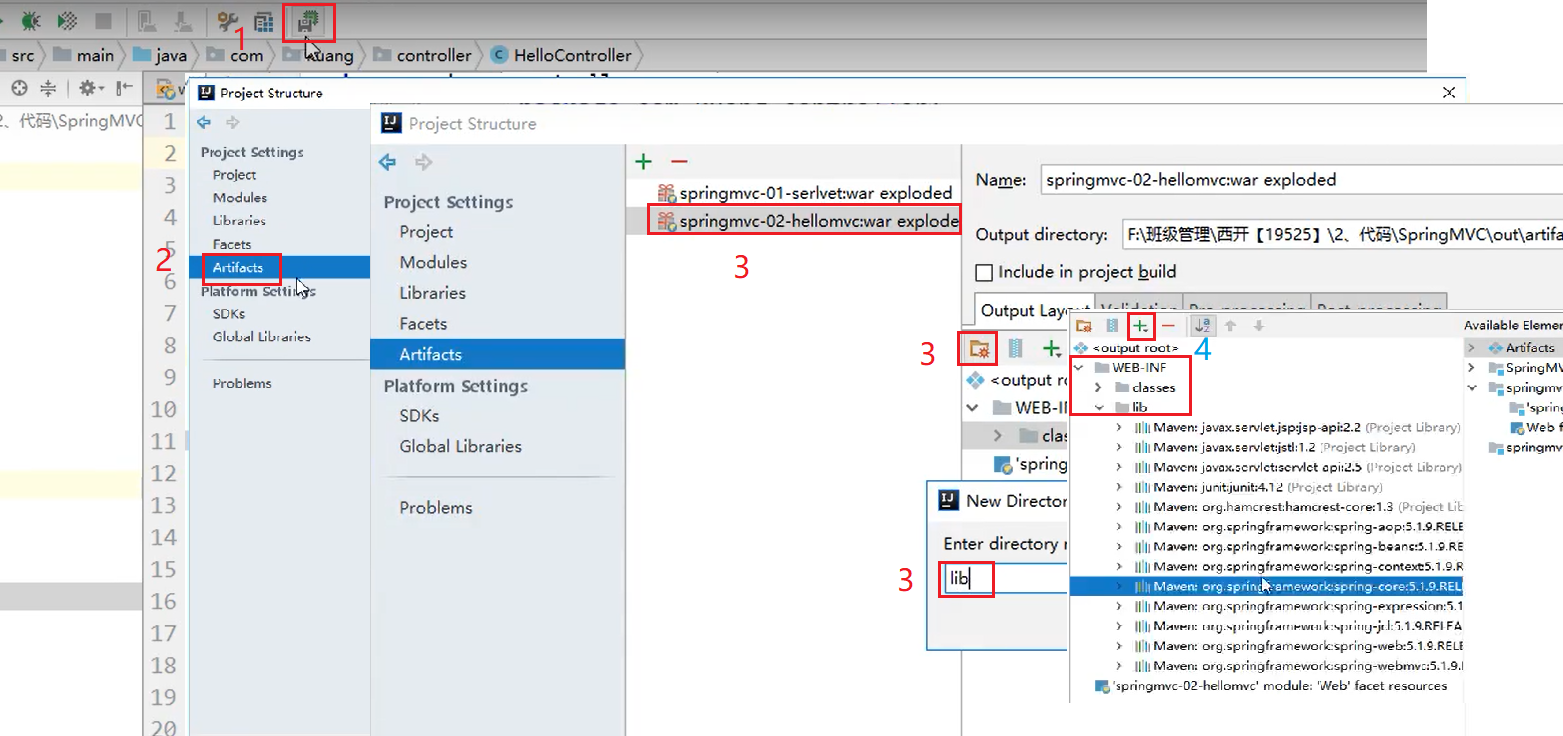Collapse WEB-INF folder in overlay tree
1563x736 pixels.
click(1078, 367)
